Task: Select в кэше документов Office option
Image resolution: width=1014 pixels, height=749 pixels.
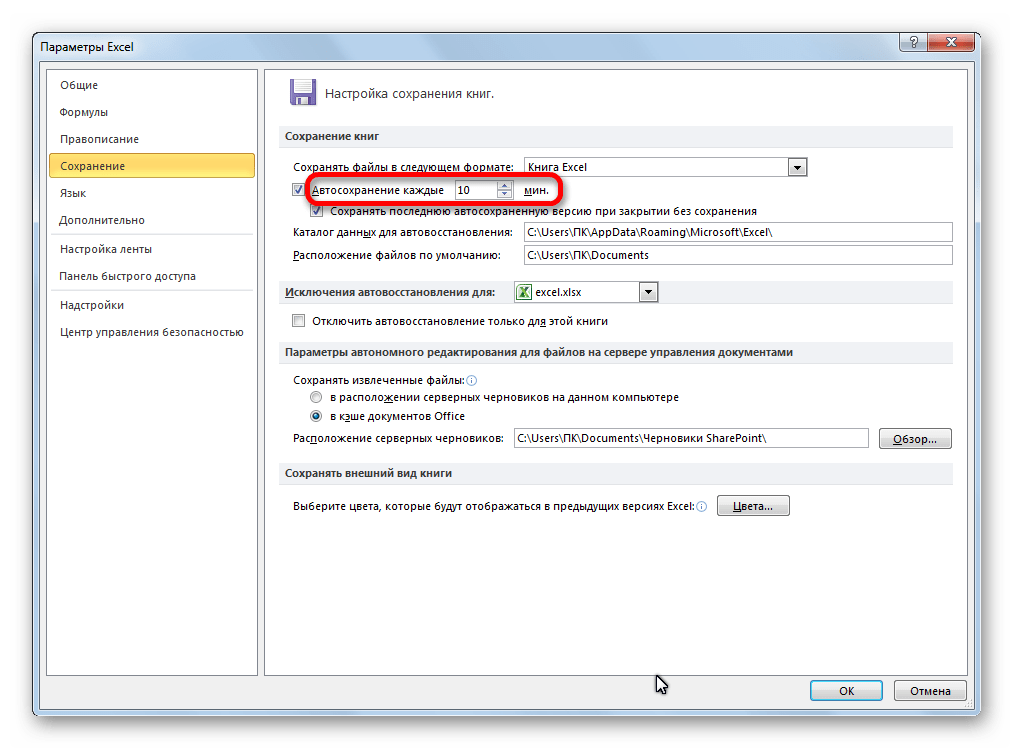Action: pyautogui.click(x=316, y=416)
